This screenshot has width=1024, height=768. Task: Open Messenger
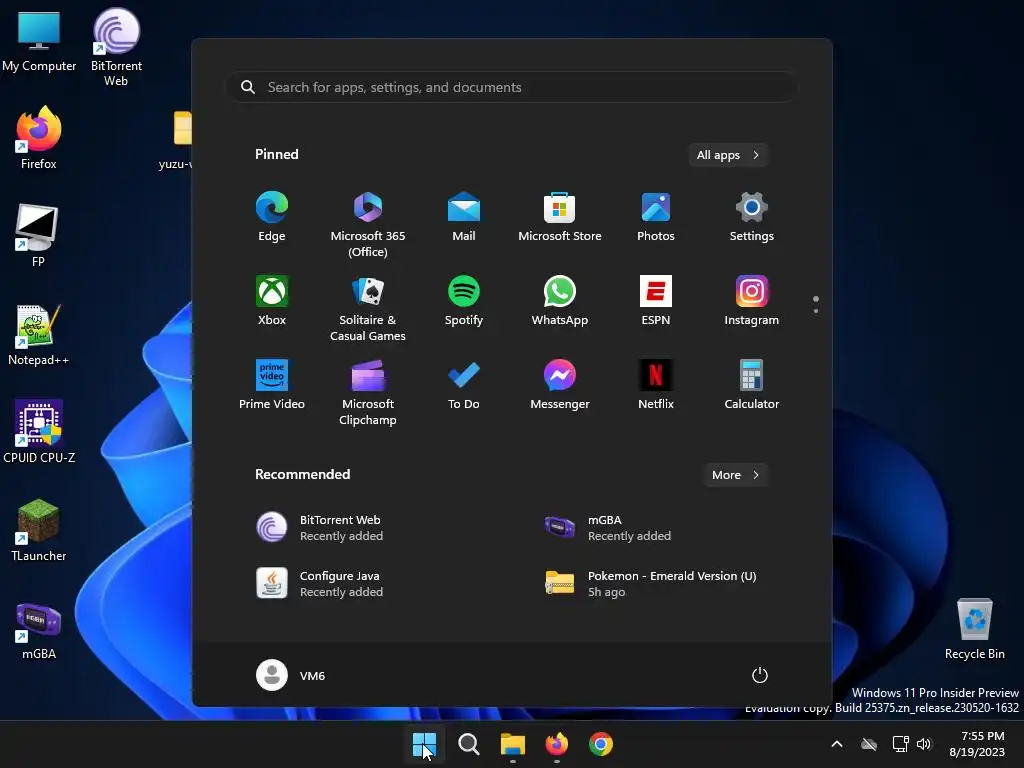(560, 385)
